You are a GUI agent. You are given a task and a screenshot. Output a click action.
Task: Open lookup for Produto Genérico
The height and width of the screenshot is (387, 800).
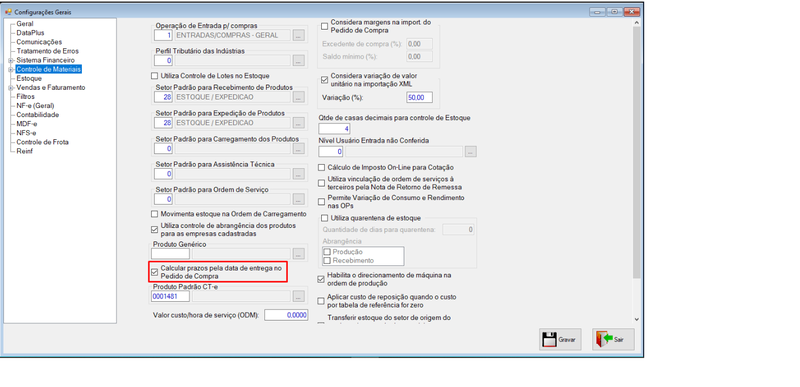pos(299,253)
